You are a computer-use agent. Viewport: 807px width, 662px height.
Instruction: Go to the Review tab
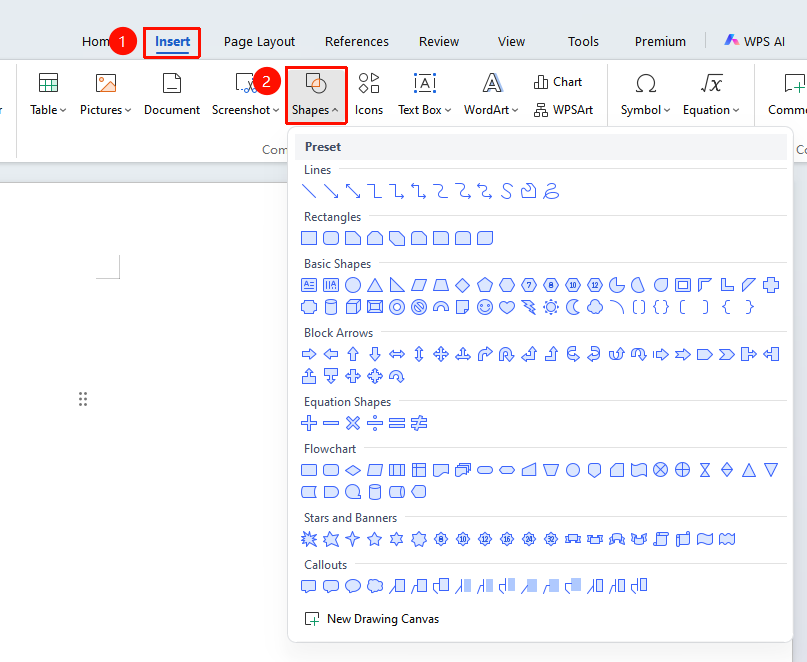pyautogui.click(x=439, y=42)
